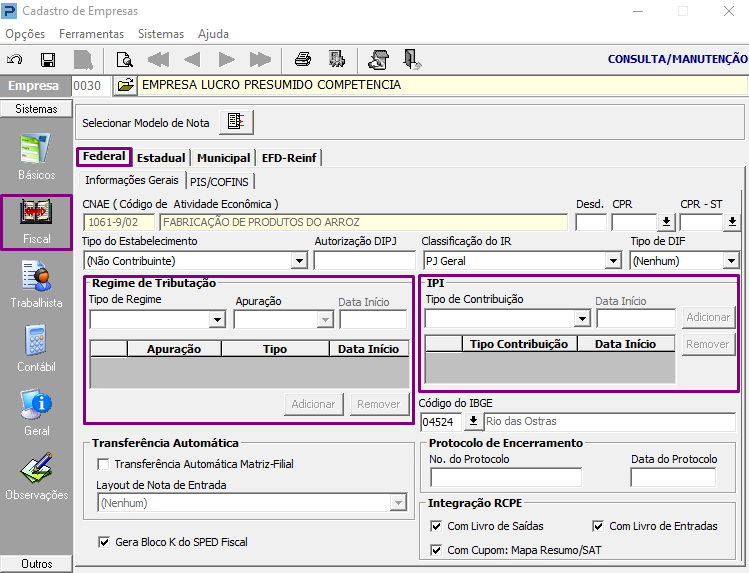Click the search document magnifier icon

click(x=124, y=59)
